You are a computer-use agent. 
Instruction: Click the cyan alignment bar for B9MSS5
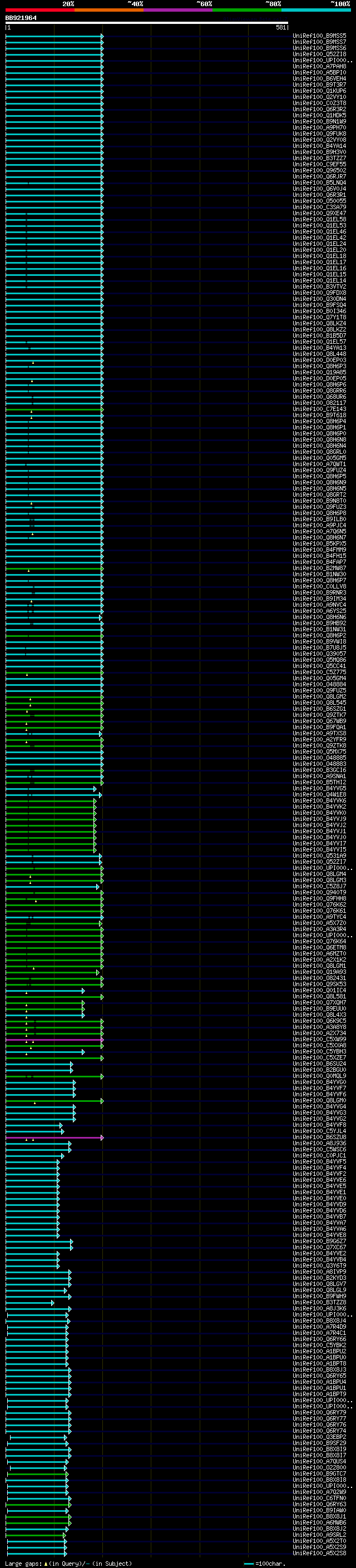point(54,36)
